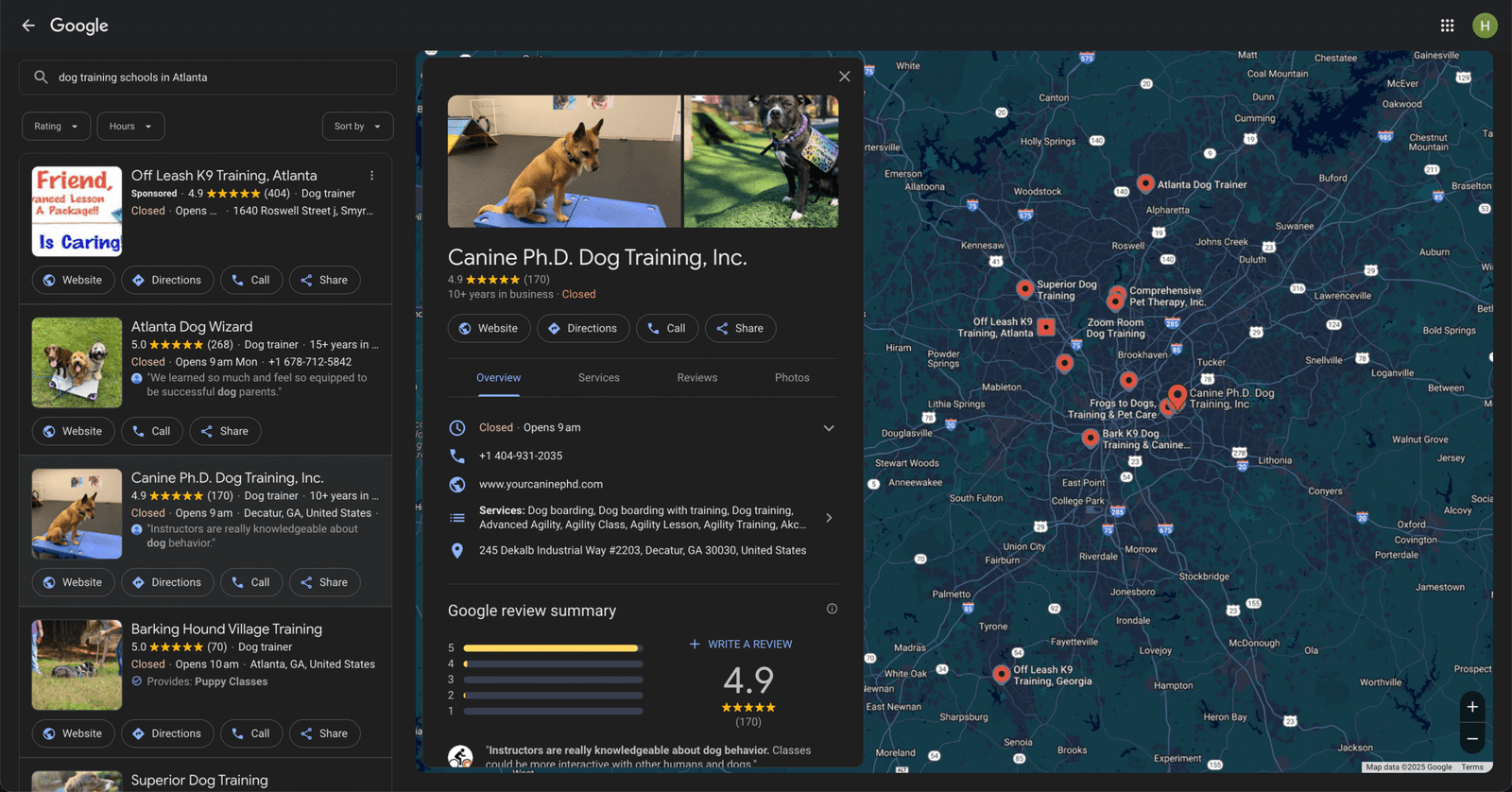Open the Google apps grid
The width and height of the screenshot is (1512, 792).
tap(1447, 26)
